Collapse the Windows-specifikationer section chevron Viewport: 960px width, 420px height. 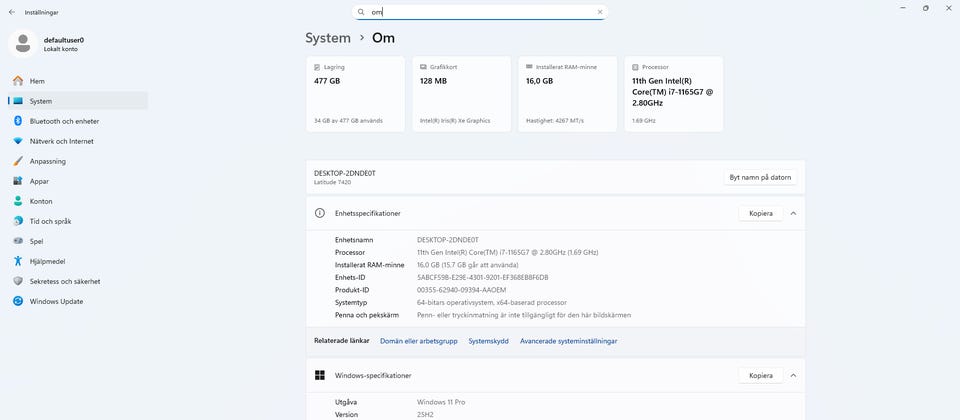pyautogui.click(x=793, y=375)
